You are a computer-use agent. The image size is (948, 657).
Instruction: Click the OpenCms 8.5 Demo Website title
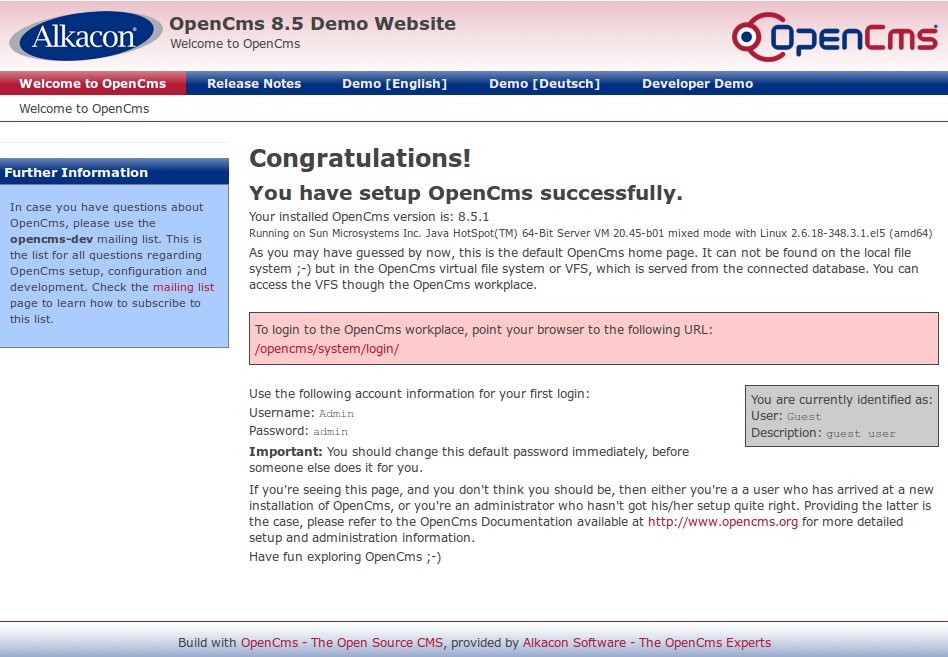click(x=312, y=24)
